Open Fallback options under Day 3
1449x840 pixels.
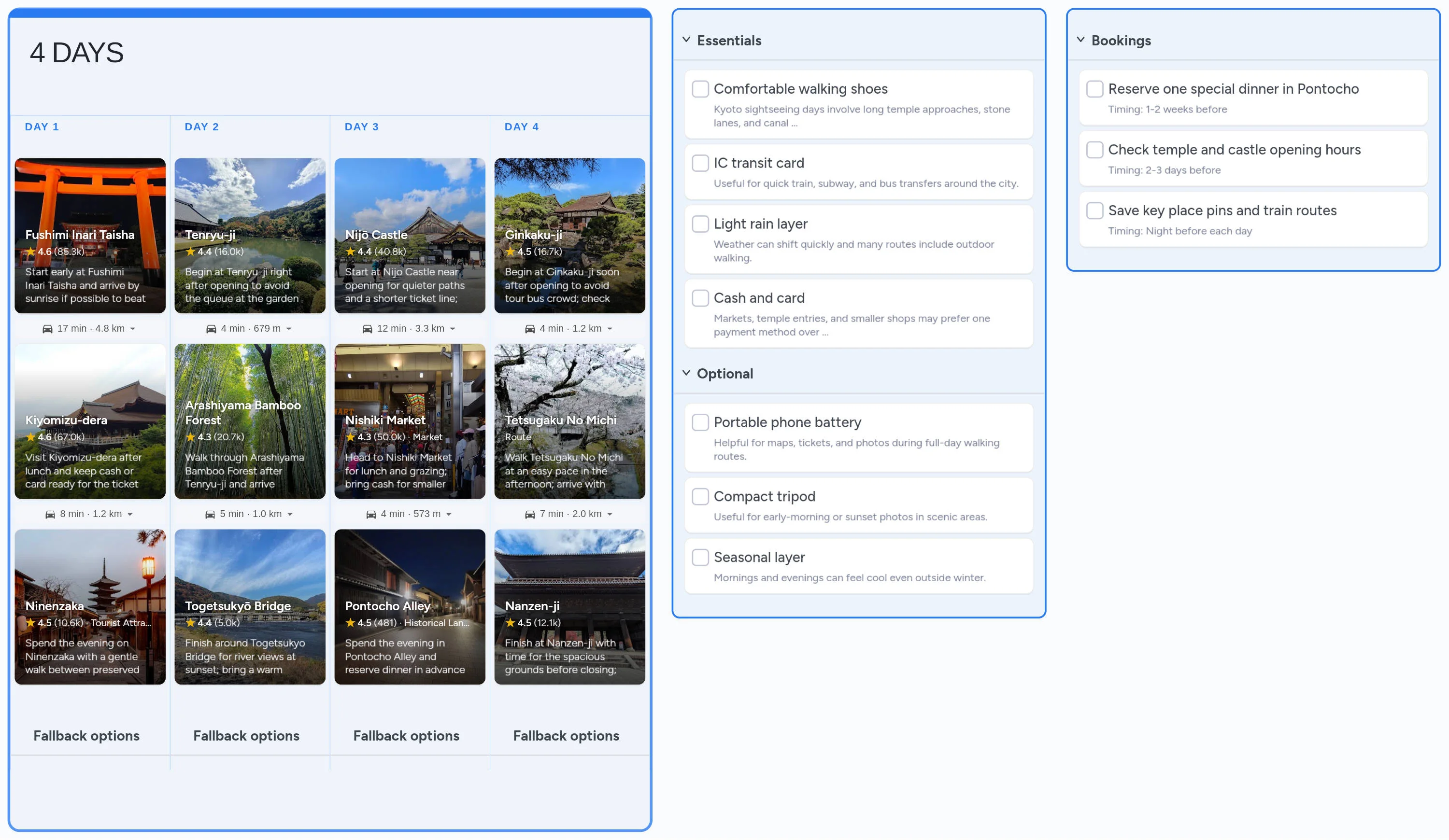tap(407, 736)
